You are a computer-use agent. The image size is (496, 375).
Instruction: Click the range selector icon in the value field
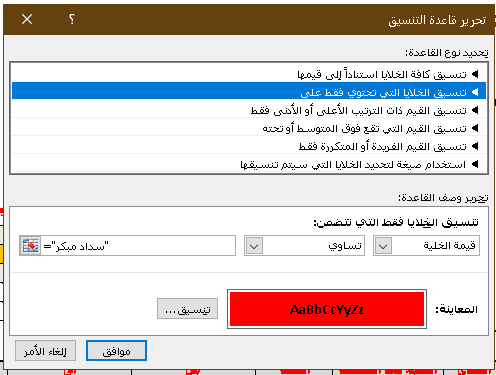(30, 246)
